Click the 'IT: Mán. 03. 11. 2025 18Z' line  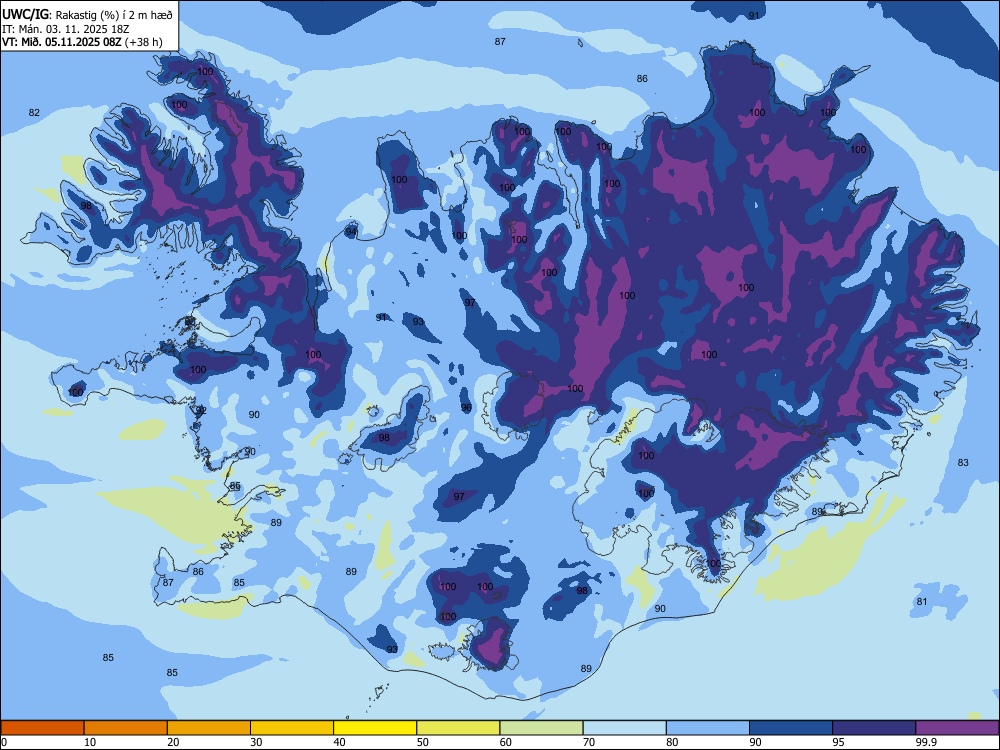[x=66, y=29]
